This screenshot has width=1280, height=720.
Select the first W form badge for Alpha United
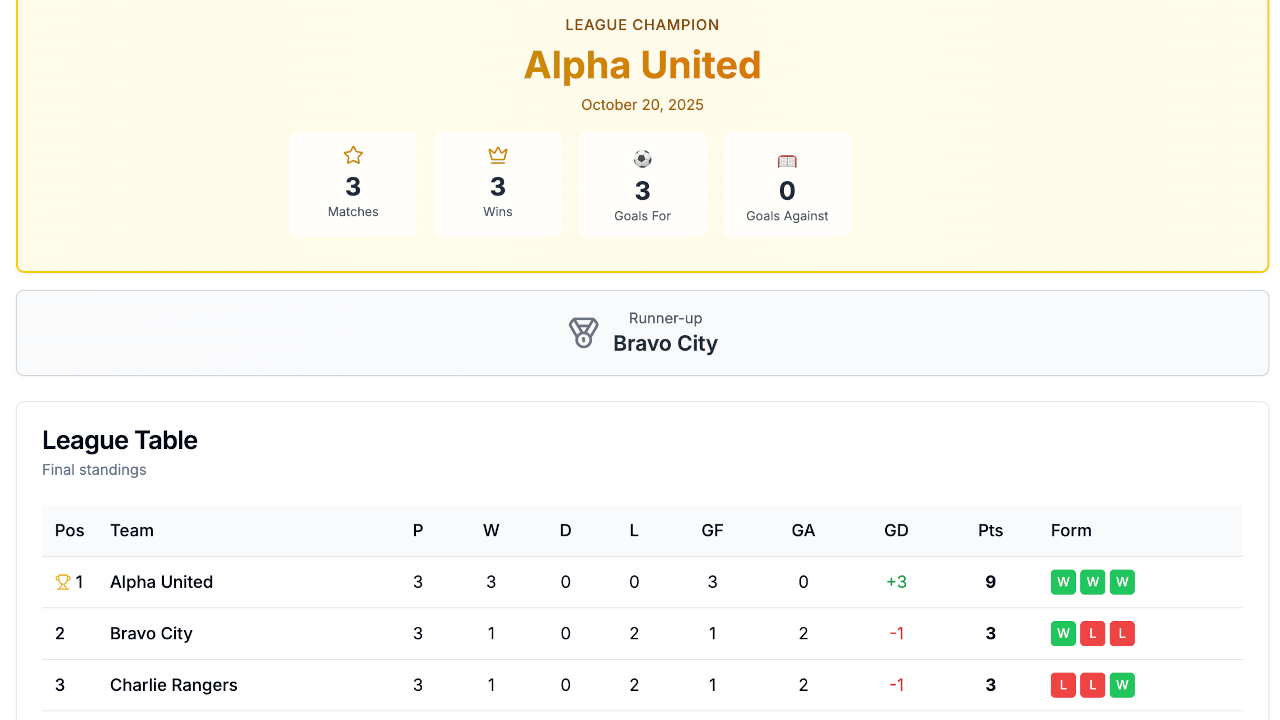click(x=1063, y=581)
